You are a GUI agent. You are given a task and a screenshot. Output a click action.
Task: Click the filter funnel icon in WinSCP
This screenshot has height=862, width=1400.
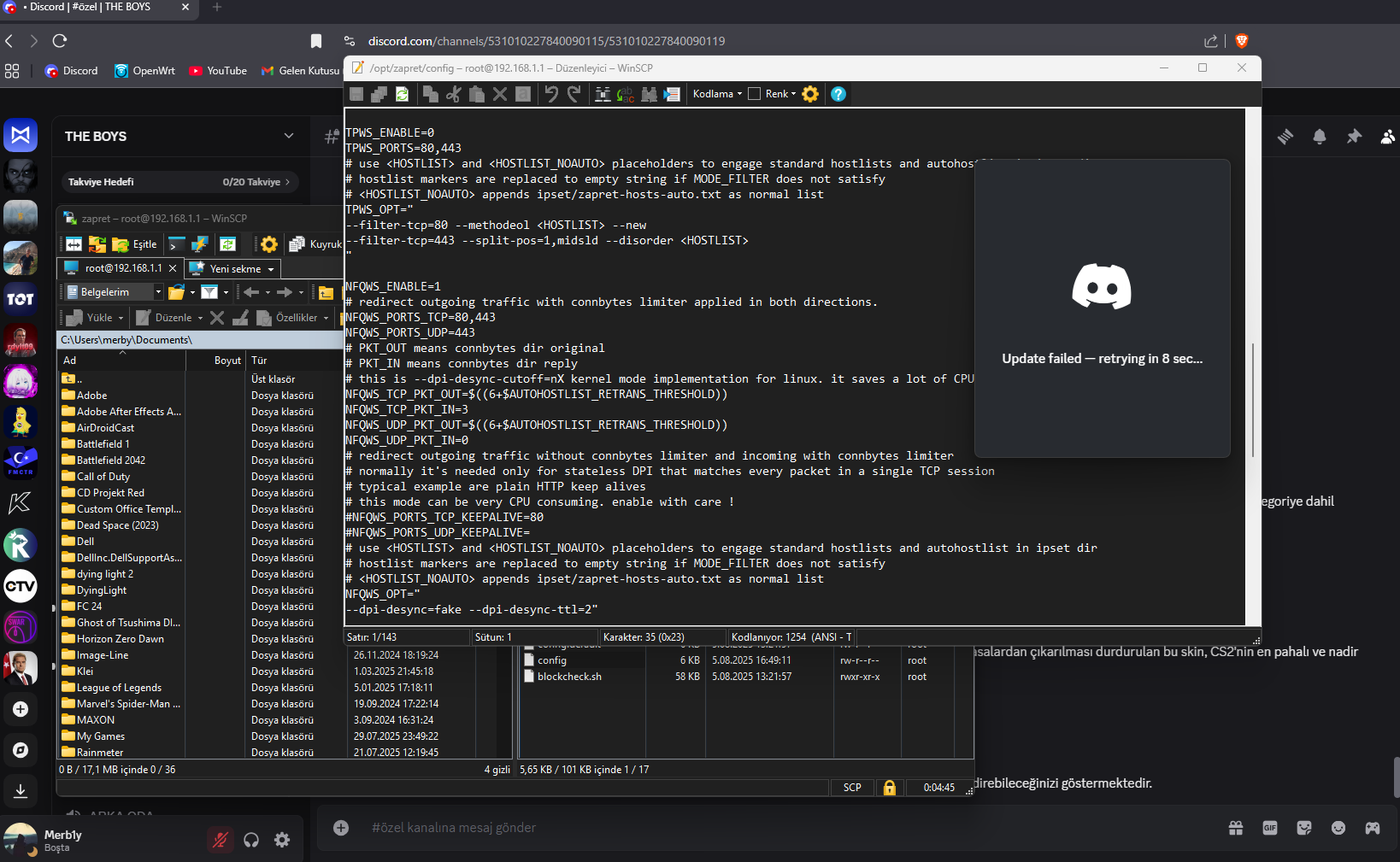[x=209, y=292]
